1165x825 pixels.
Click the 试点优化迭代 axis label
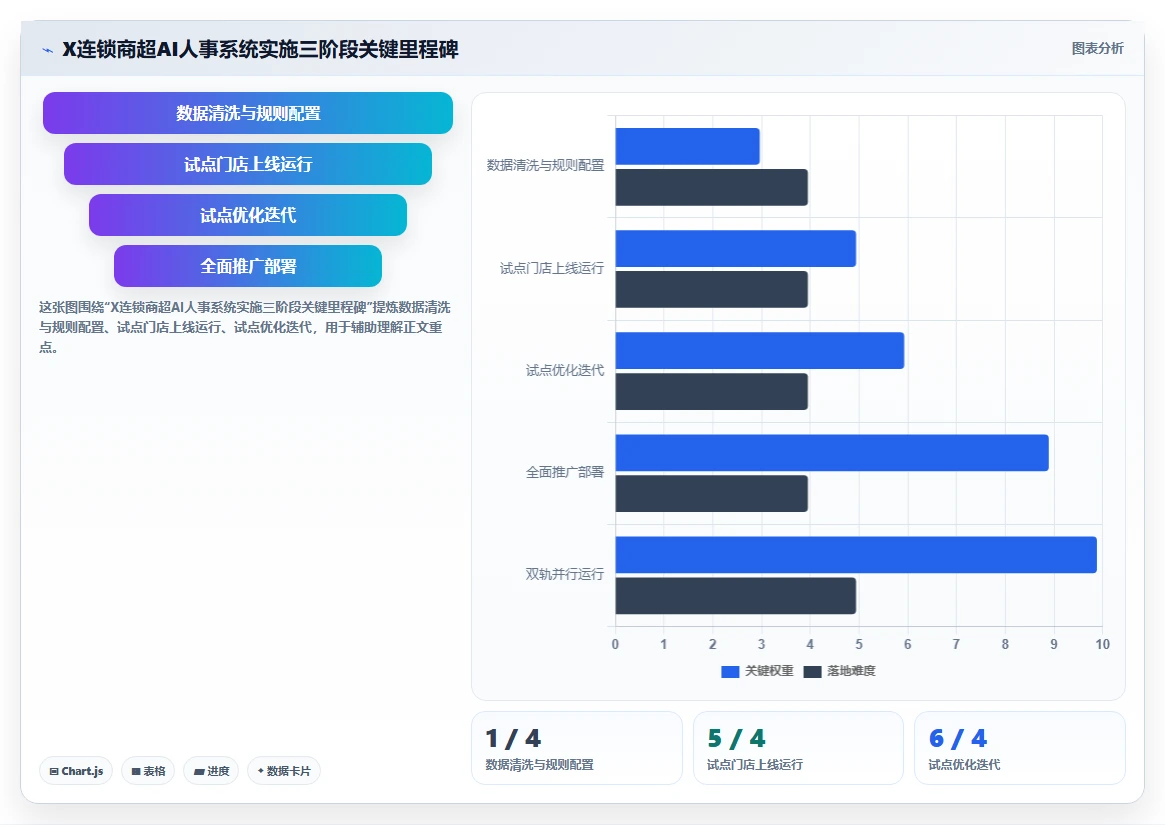coord(565,370)
